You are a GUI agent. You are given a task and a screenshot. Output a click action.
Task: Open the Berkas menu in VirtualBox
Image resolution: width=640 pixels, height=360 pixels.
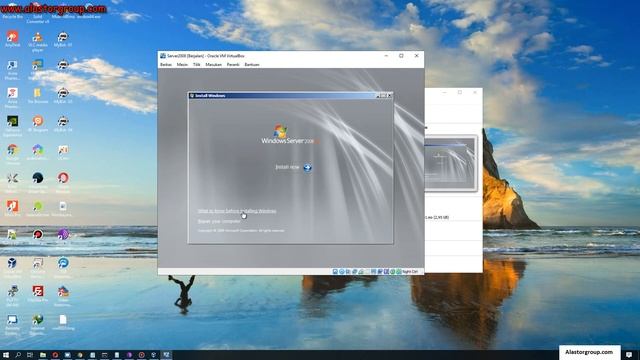(166, 64)
